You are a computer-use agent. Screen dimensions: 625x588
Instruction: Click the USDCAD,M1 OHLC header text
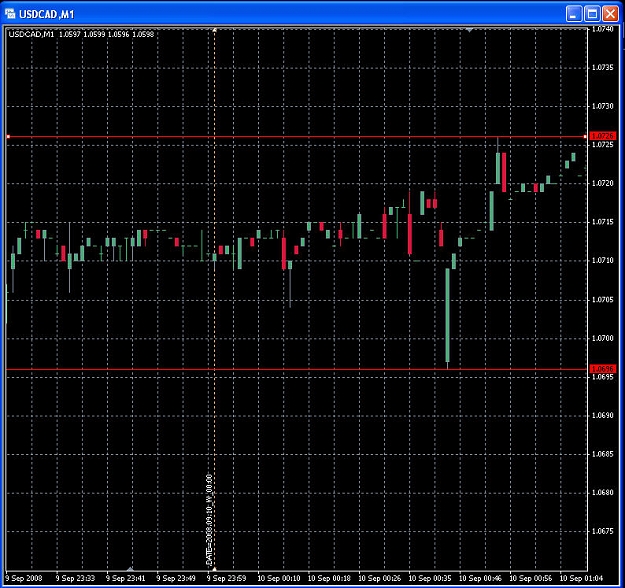coord(81,34)
